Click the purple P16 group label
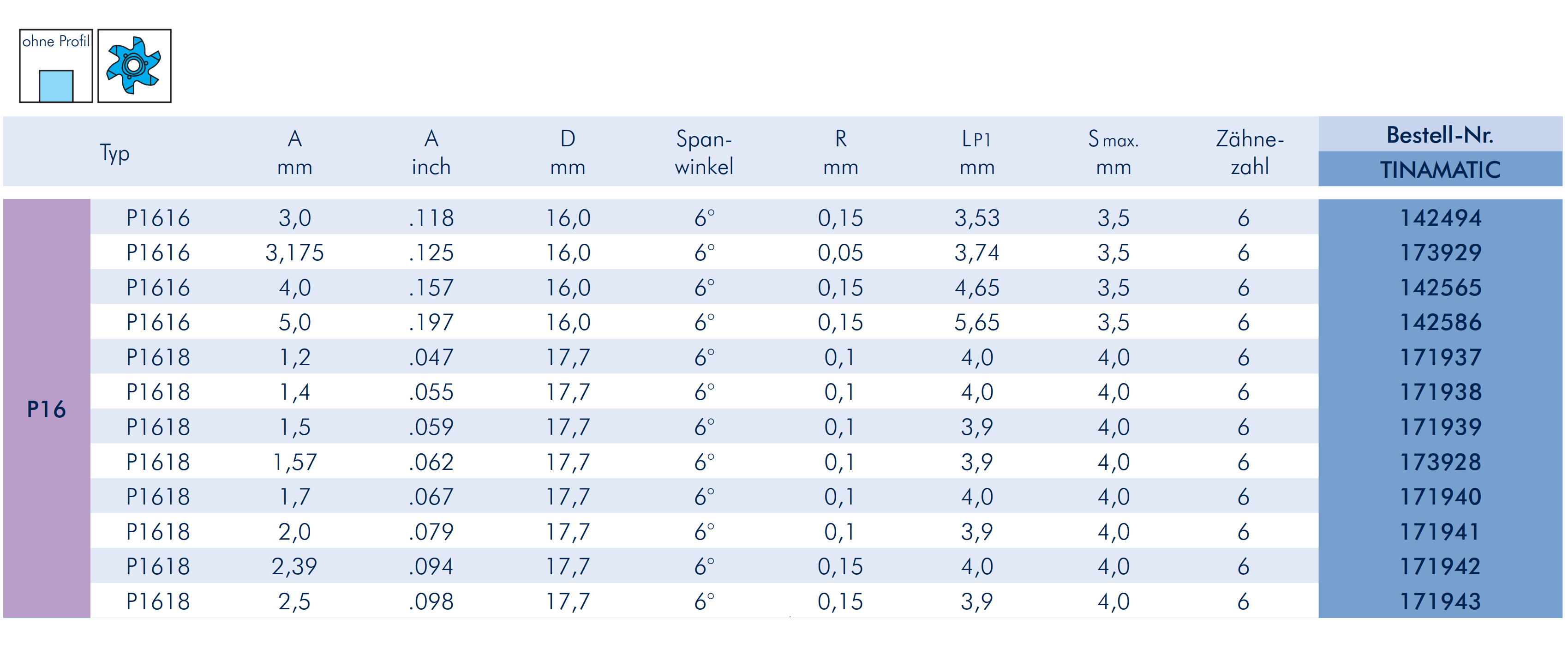1568x661 pixels. pos(46,409)
